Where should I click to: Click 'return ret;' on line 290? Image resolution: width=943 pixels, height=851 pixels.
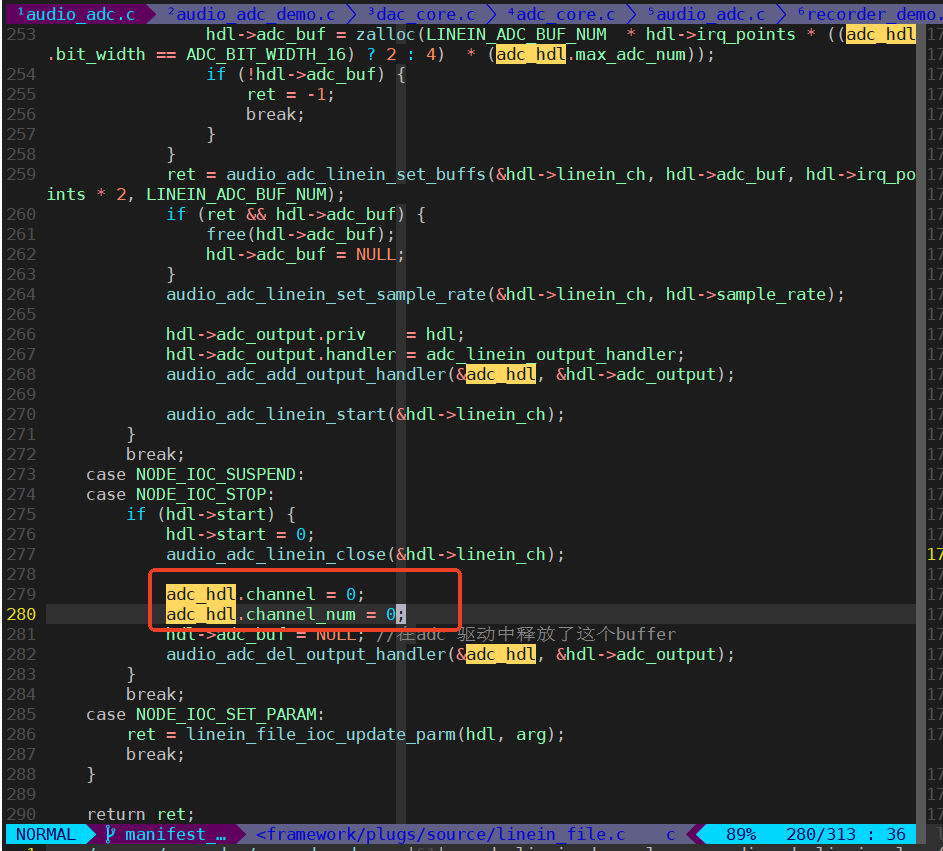tap(141, 814)
